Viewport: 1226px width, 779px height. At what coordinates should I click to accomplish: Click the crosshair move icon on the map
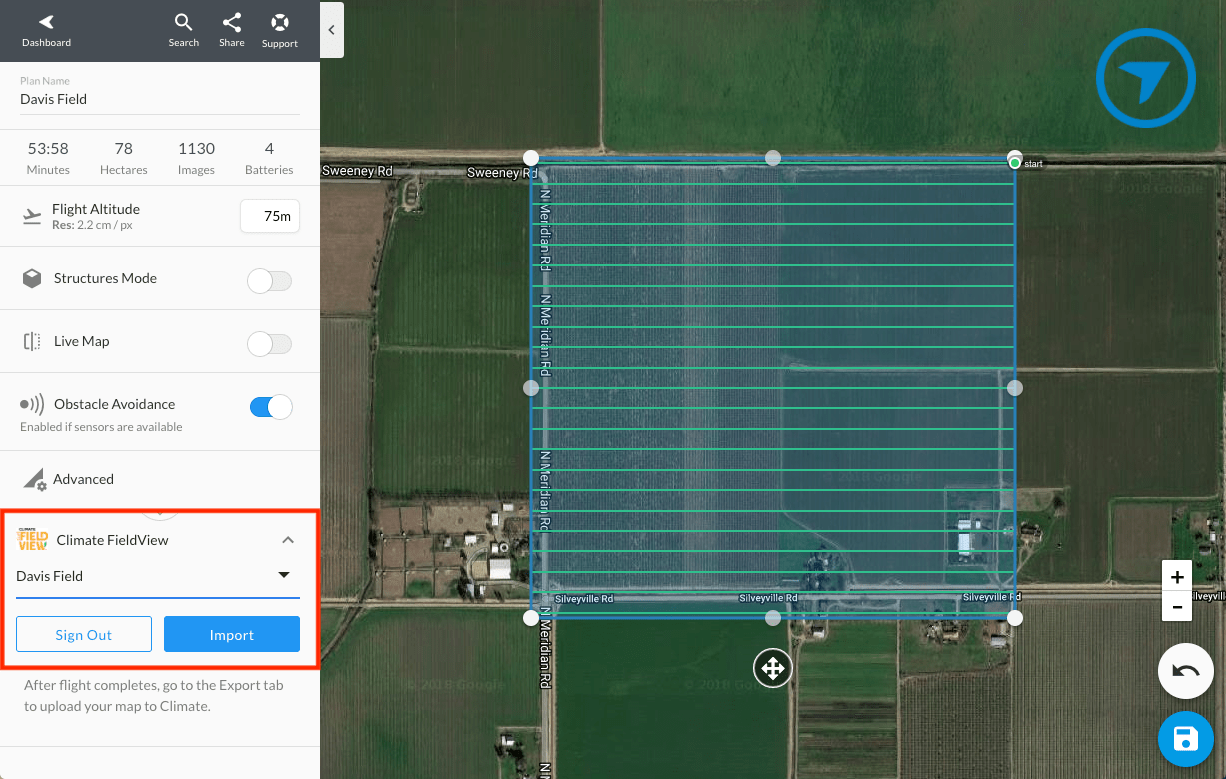coord(772,667)
